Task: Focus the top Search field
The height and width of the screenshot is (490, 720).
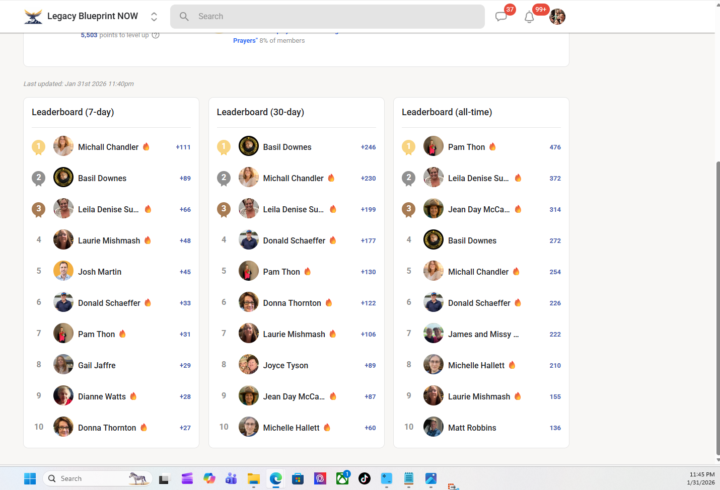Action: pos(327,17)
